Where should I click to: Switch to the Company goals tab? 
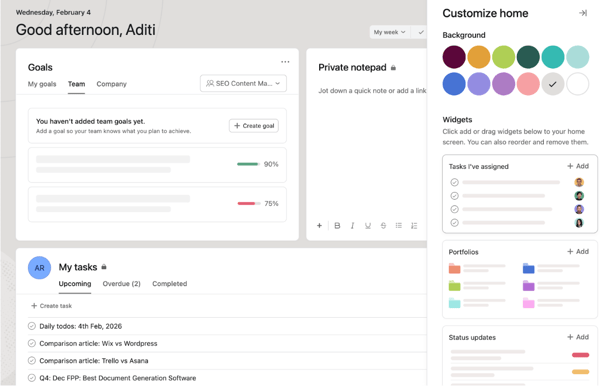111,84
